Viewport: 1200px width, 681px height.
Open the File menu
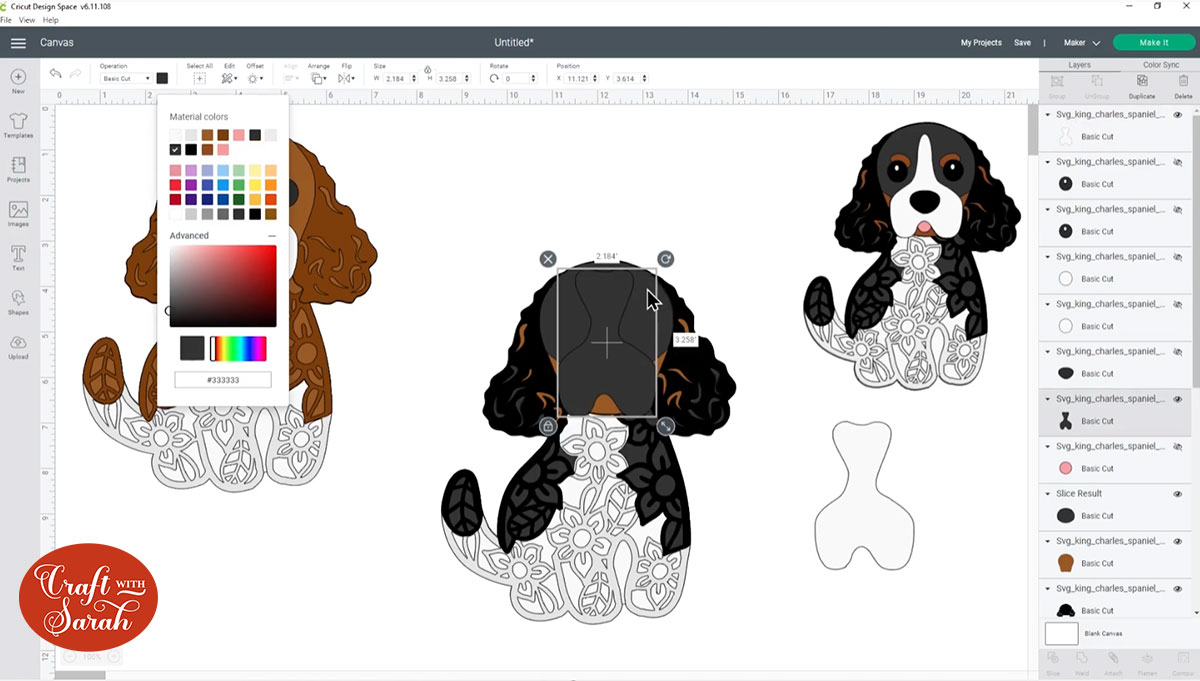7,20
